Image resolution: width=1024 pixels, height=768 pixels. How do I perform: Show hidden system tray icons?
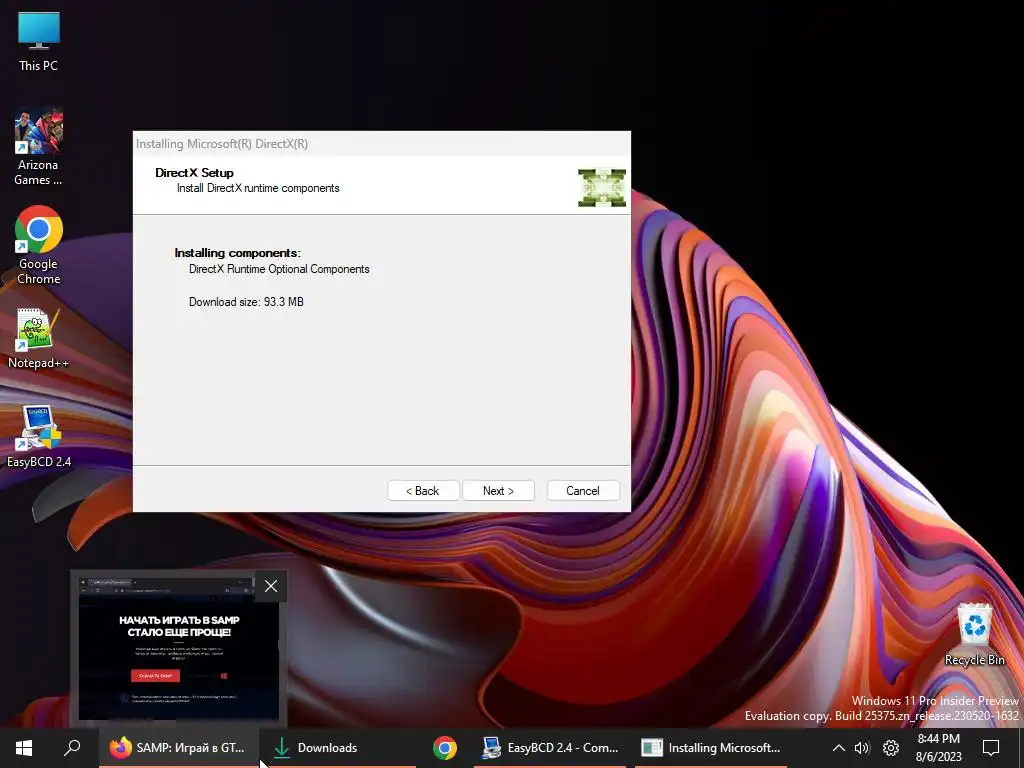click(839, 748)
